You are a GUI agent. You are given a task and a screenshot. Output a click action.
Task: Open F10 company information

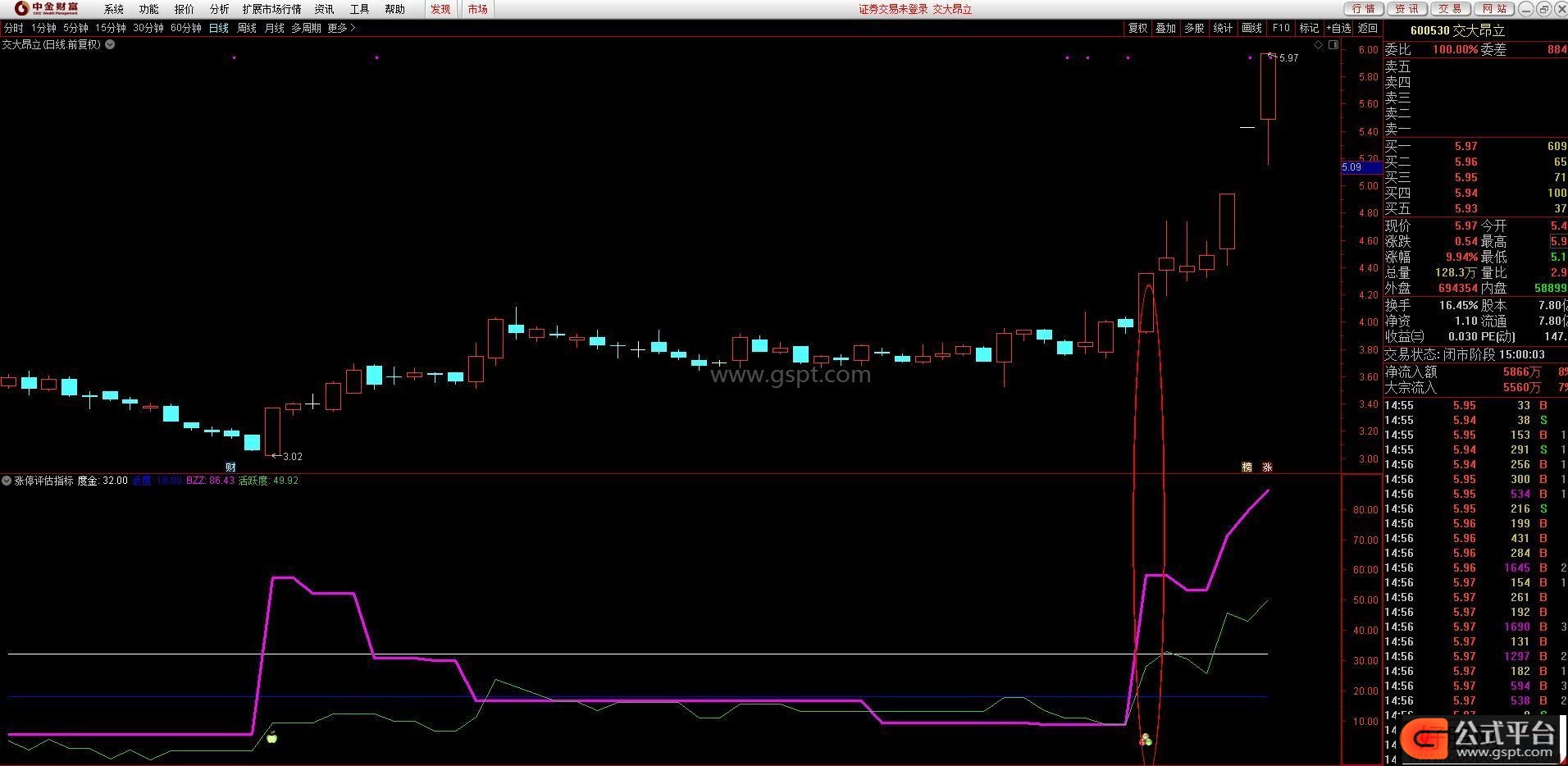coord(1281,28)
